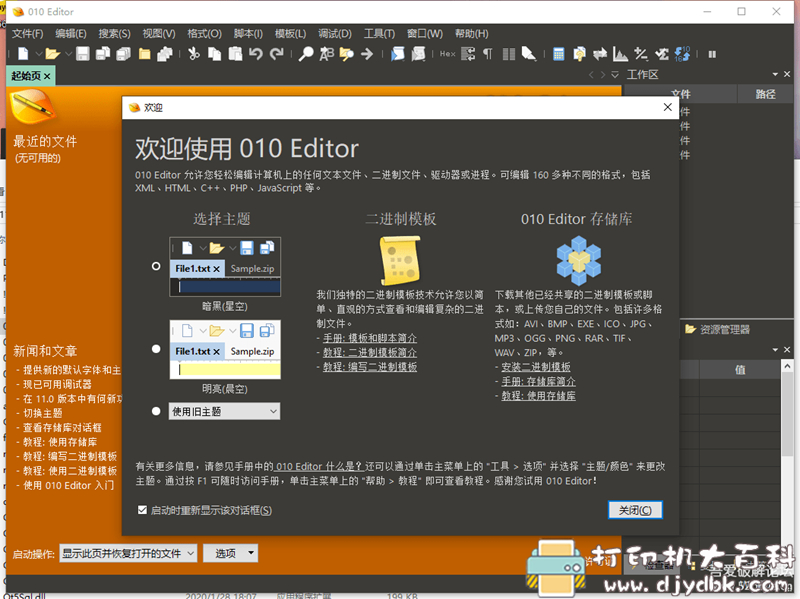
Task: Open news item 切换主题
Action: pos(43,413)
